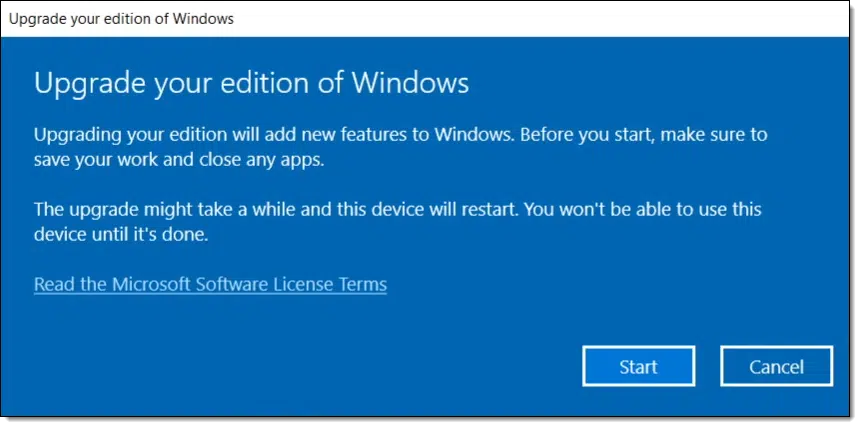Click the word 'Windows' in the large heading
The height and width of the screenshot is (427, 860).
[410, 83]
